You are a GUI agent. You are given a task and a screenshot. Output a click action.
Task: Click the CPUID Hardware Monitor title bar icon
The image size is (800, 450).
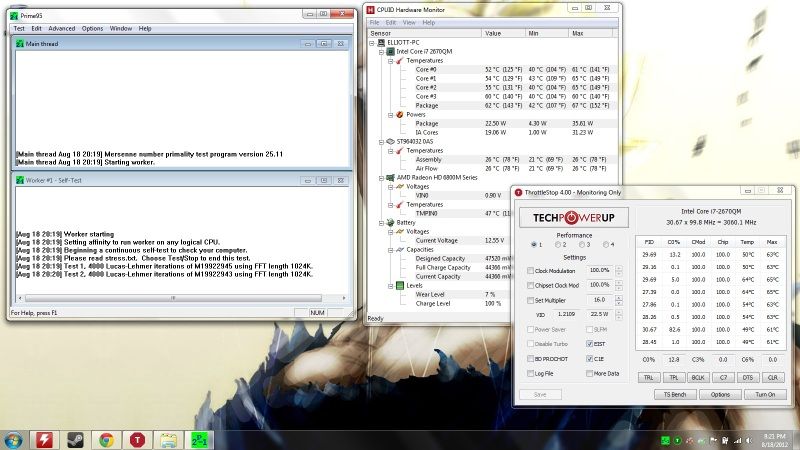click(x=371, y=9)
